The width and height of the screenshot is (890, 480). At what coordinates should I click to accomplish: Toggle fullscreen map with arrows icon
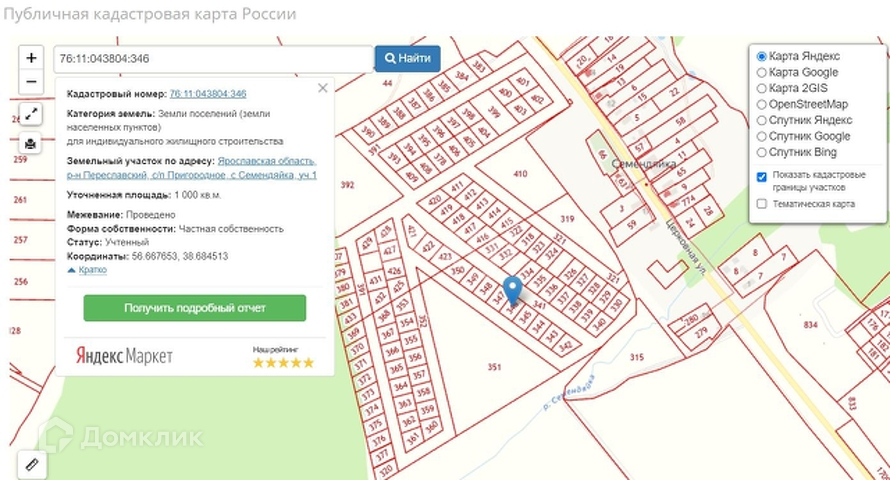[x=31, y=114]
